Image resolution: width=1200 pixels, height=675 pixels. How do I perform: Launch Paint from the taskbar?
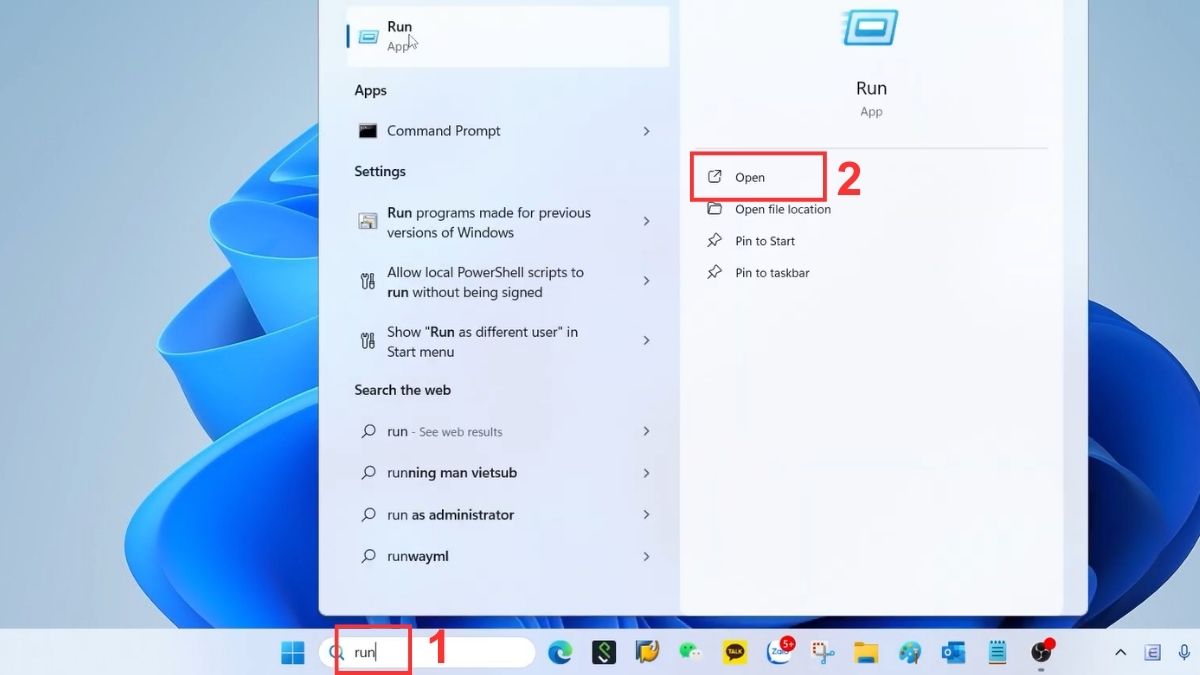[x=910, y=653]
